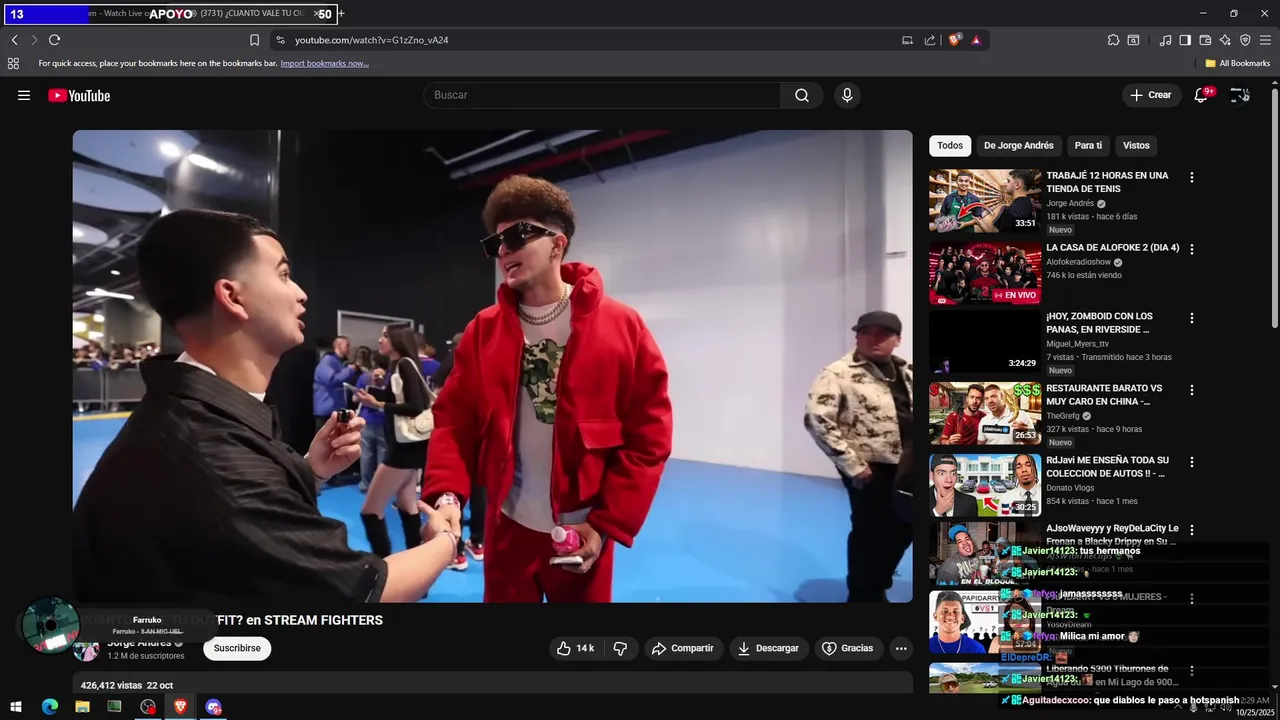1280x720 pixels.
Task: Open the account avatar menu
Action: [1240, 95]
